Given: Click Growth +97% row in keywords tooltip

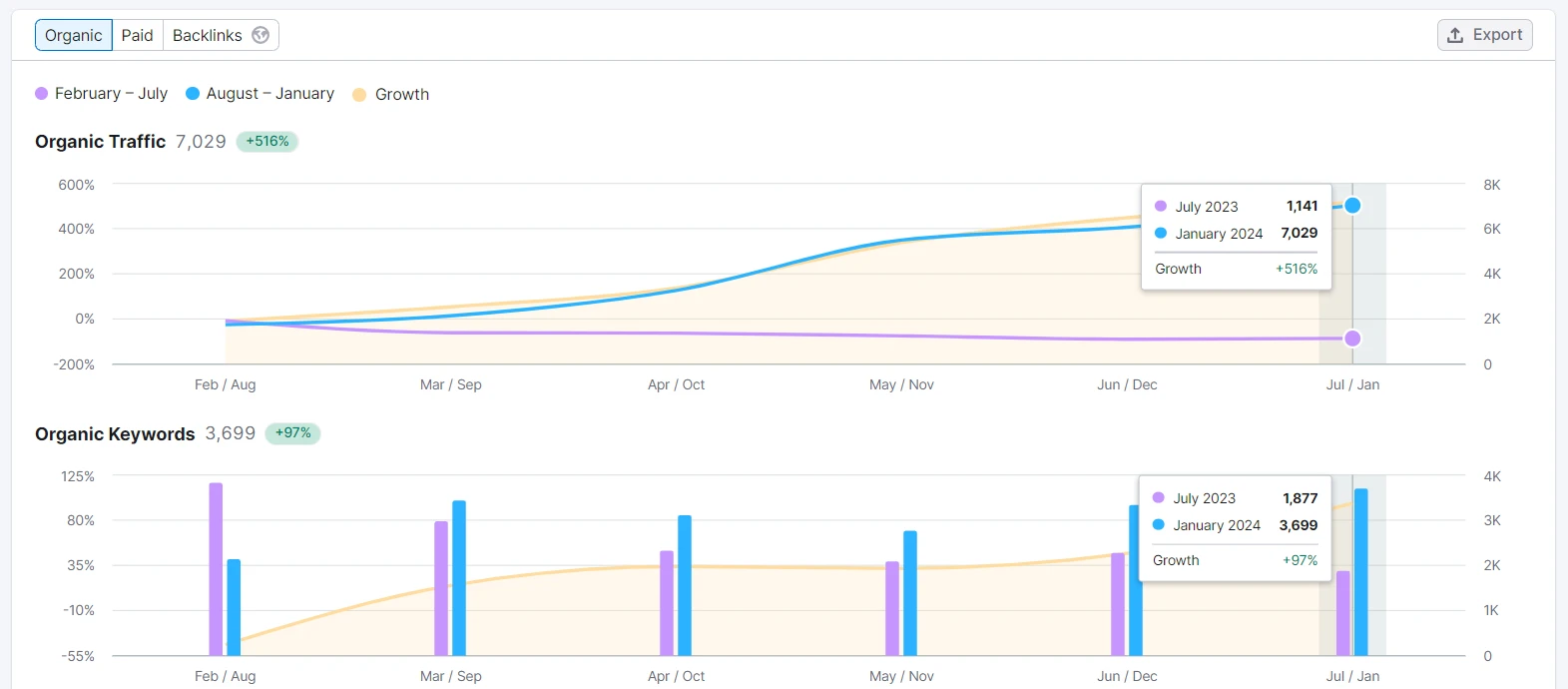Looking at the screenshot, I should [1236, 560].
